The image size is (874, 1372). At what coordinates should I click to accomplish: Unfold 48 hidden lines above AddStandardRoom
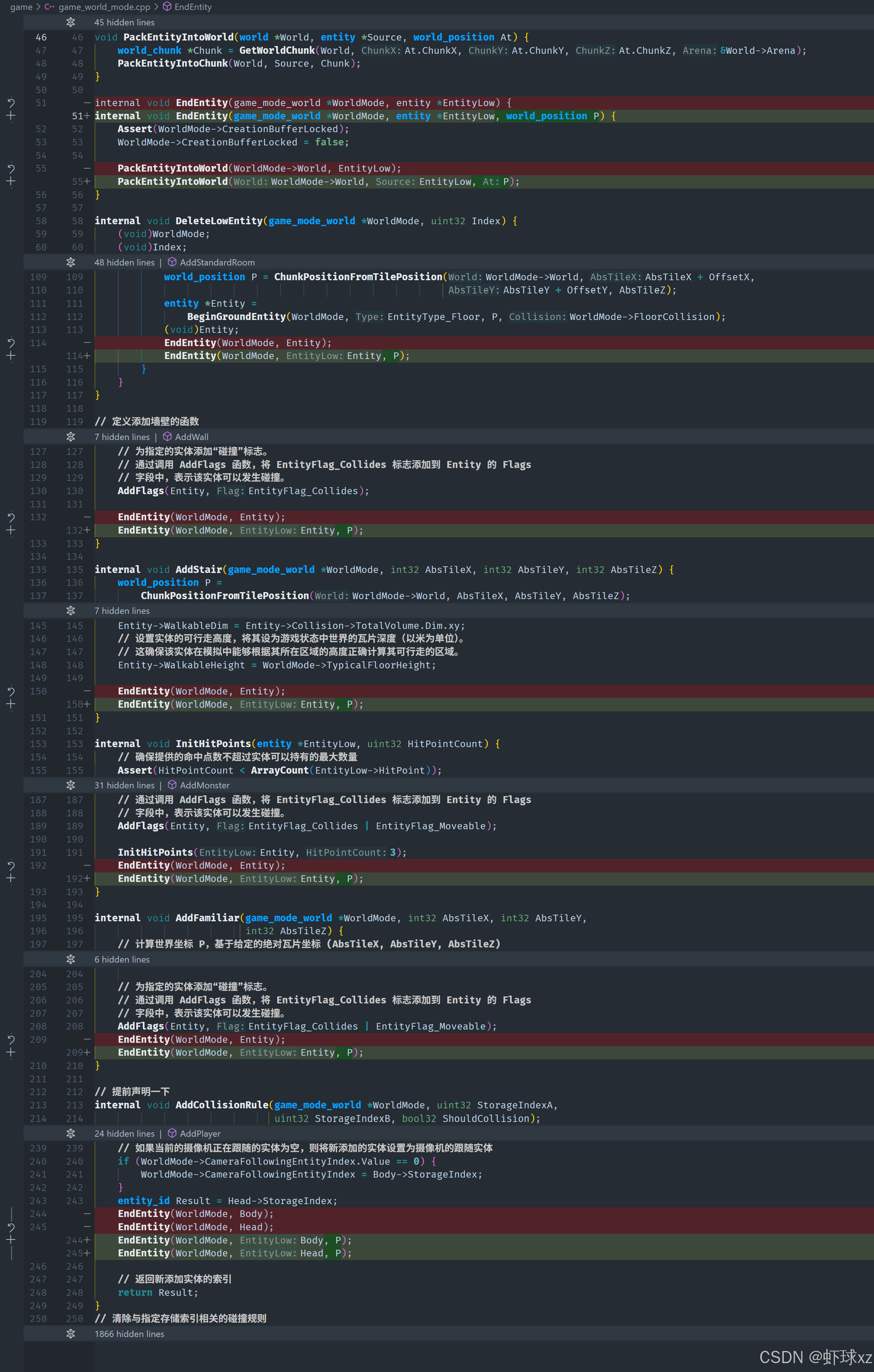coord(71,262)
